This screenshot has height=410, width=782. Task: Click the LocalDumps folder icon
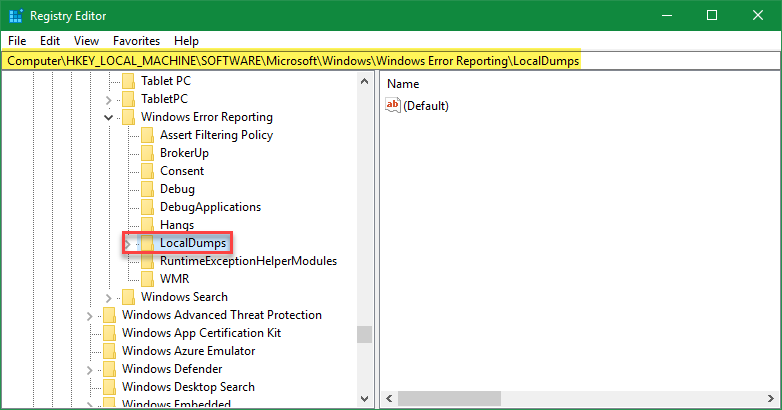pos(148,243)
